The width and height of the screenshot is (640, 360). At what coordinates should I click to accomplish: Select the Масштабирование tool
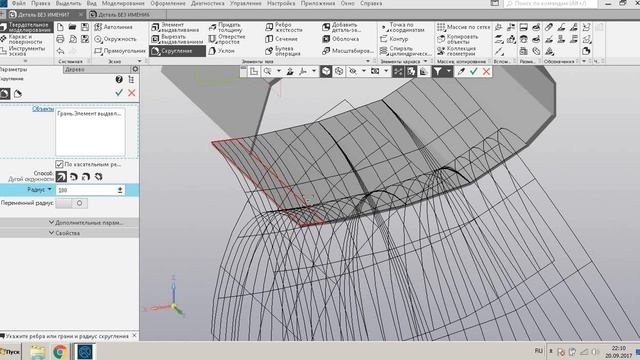pyautogui.click(x=347, y=51)
